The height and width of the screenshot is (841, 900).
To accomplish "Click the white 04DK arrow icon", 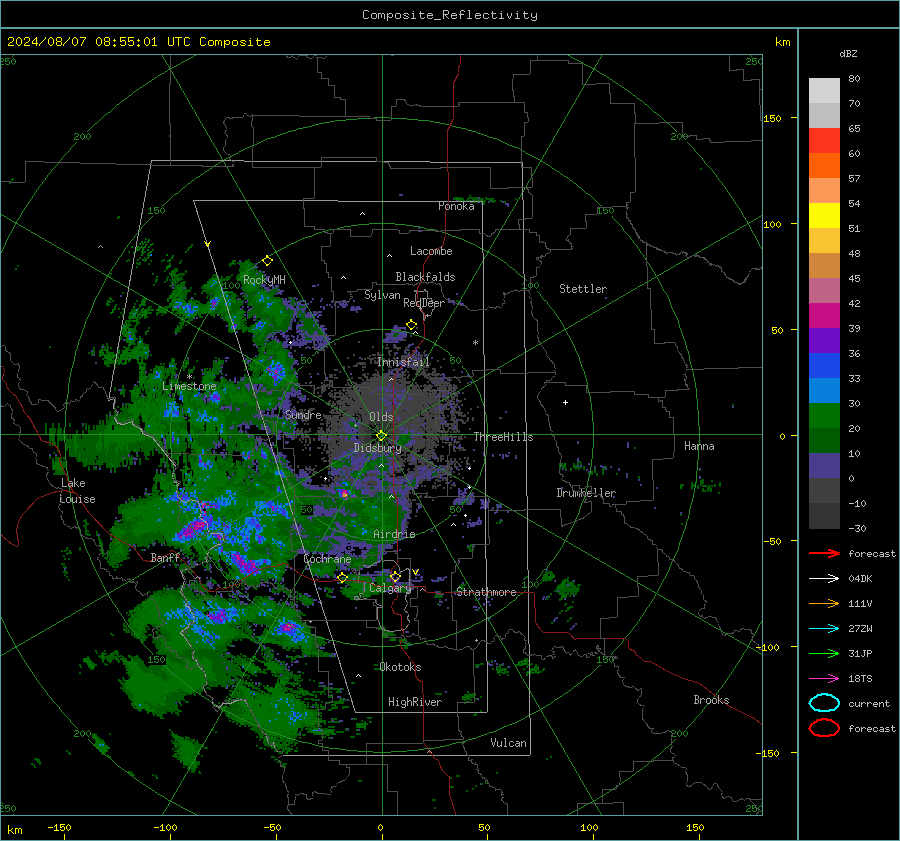I will 824,578.
